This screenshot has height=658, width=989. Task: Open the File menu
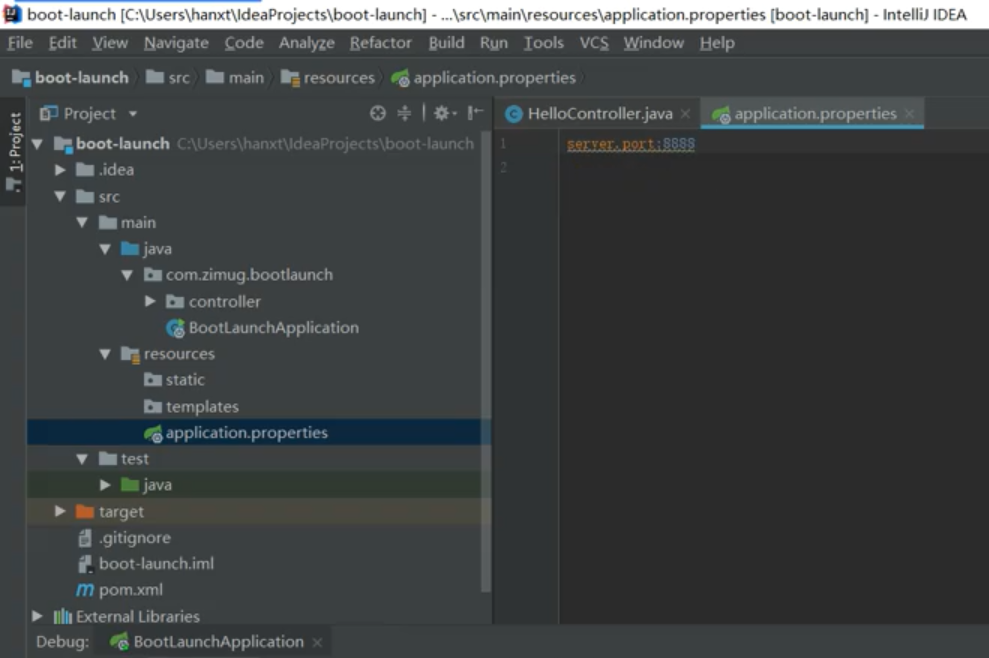pyautogui.click(x=20, y=43)
